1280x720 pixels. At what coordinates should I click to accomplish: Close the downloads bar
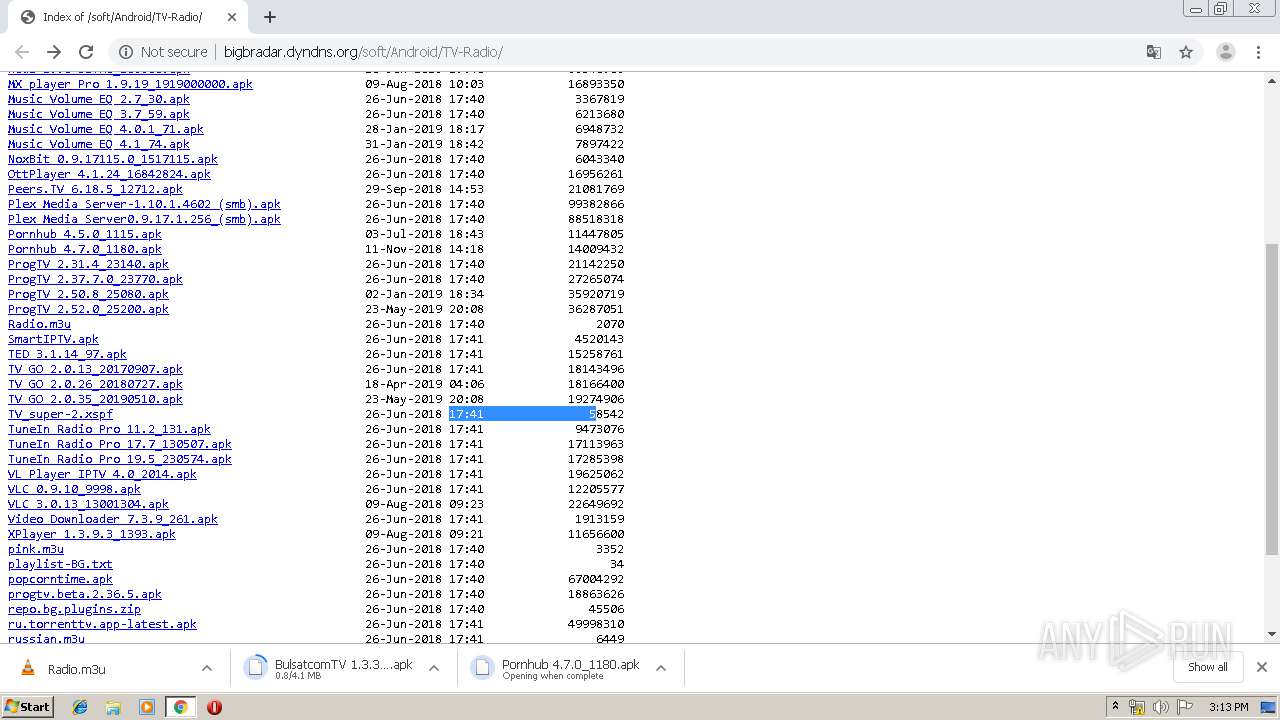point(1262,667)
